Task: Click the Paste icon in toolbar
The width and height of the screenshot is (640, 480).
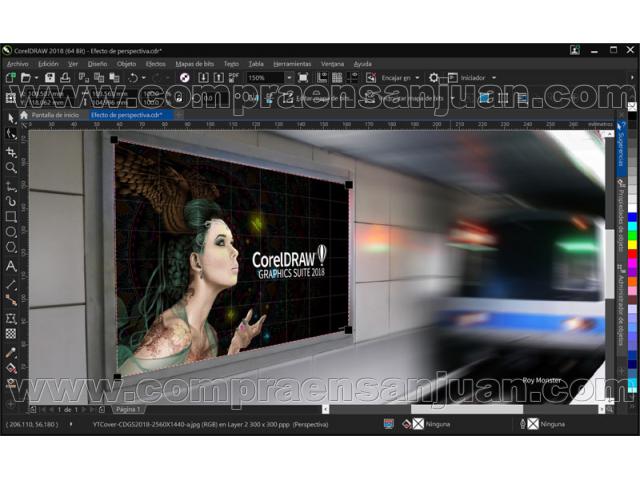Action: (114, 78)
